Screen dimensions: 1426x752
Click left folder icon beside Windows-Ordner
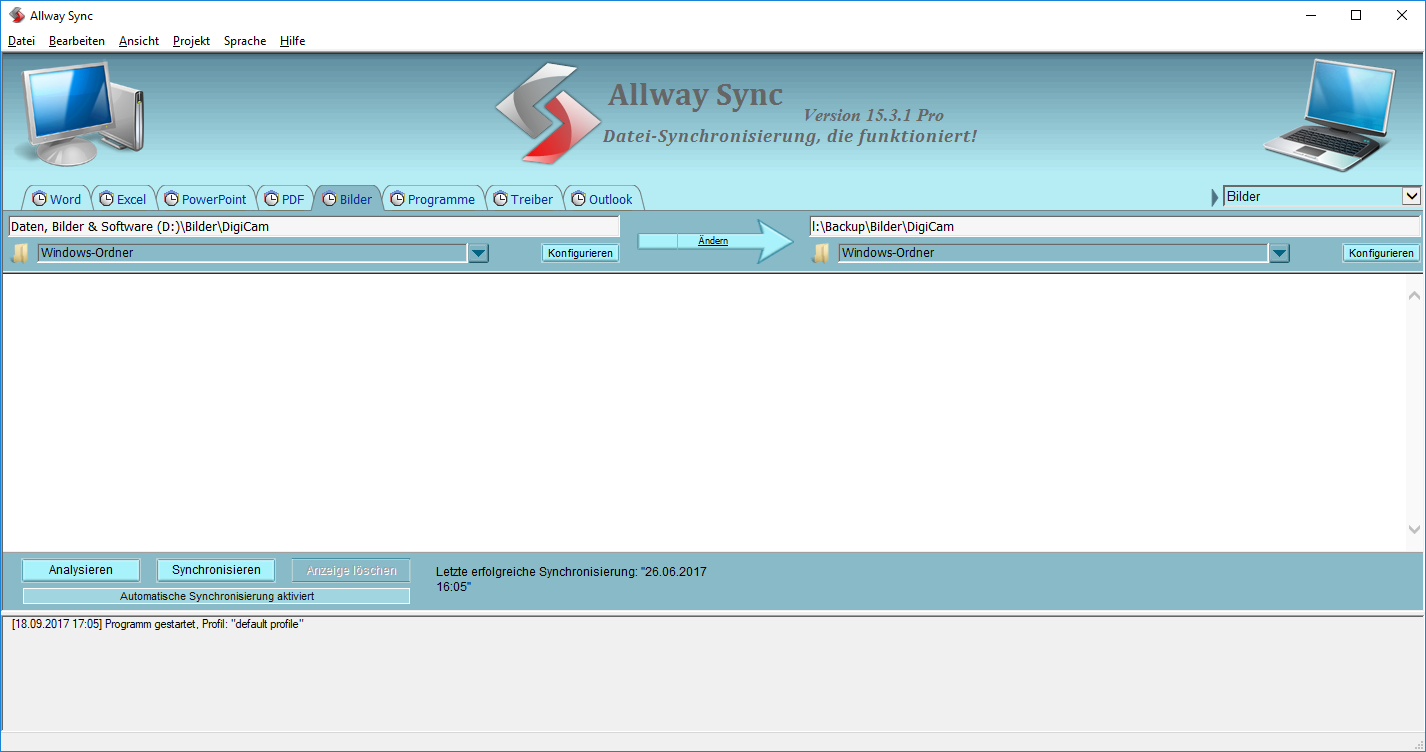click(x=20, y=253)
